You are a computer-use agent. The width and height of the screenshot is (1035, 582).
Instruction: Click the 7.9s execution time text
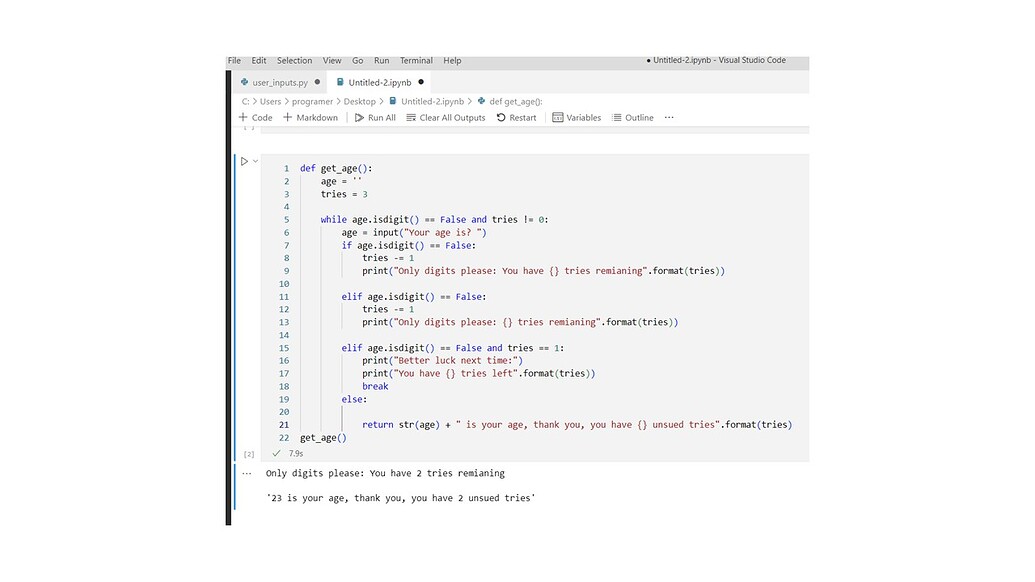(x=296, y=453)
